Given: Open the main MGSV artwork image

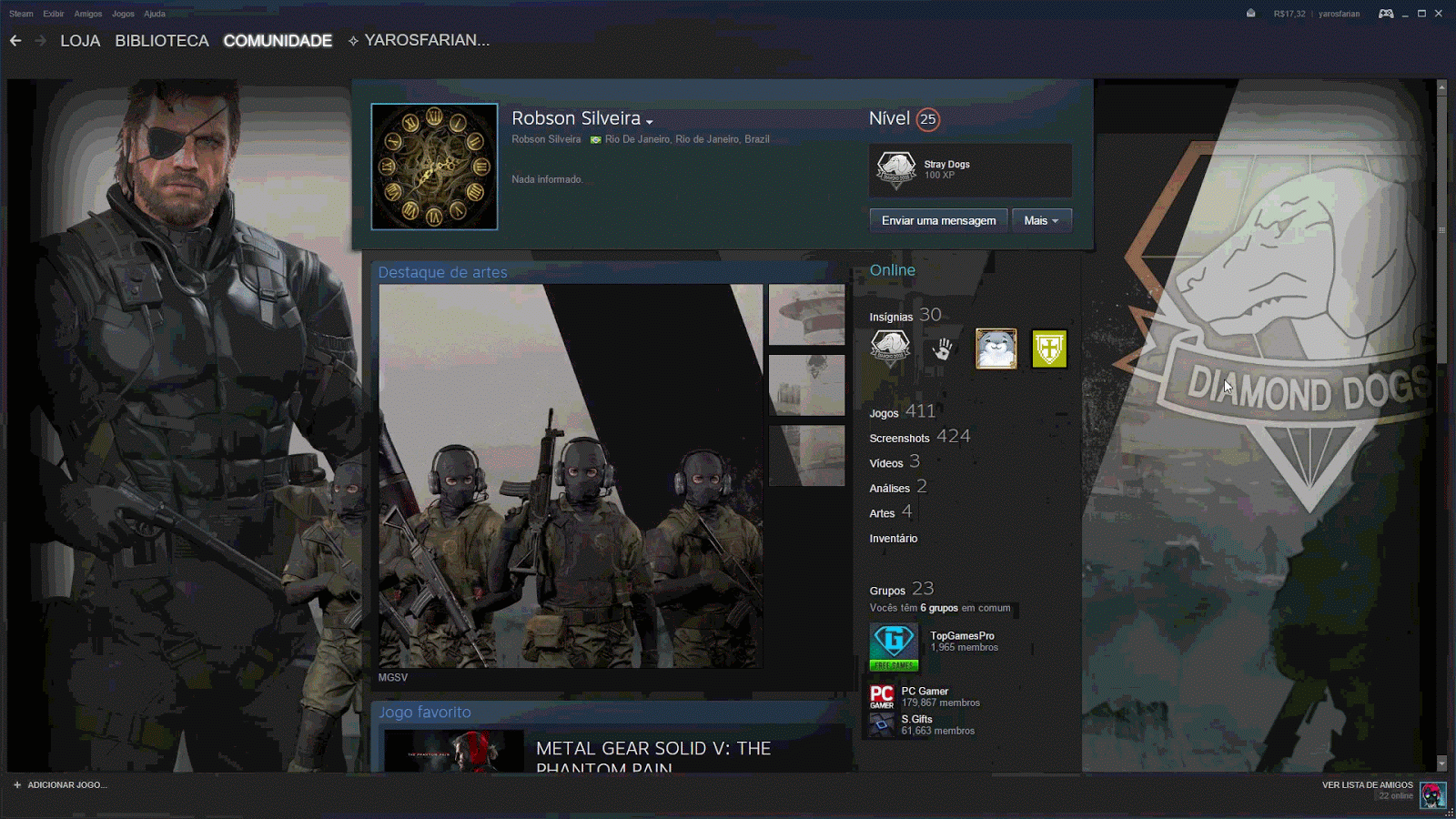Looking at the screenshot, I should pos(571,476).
